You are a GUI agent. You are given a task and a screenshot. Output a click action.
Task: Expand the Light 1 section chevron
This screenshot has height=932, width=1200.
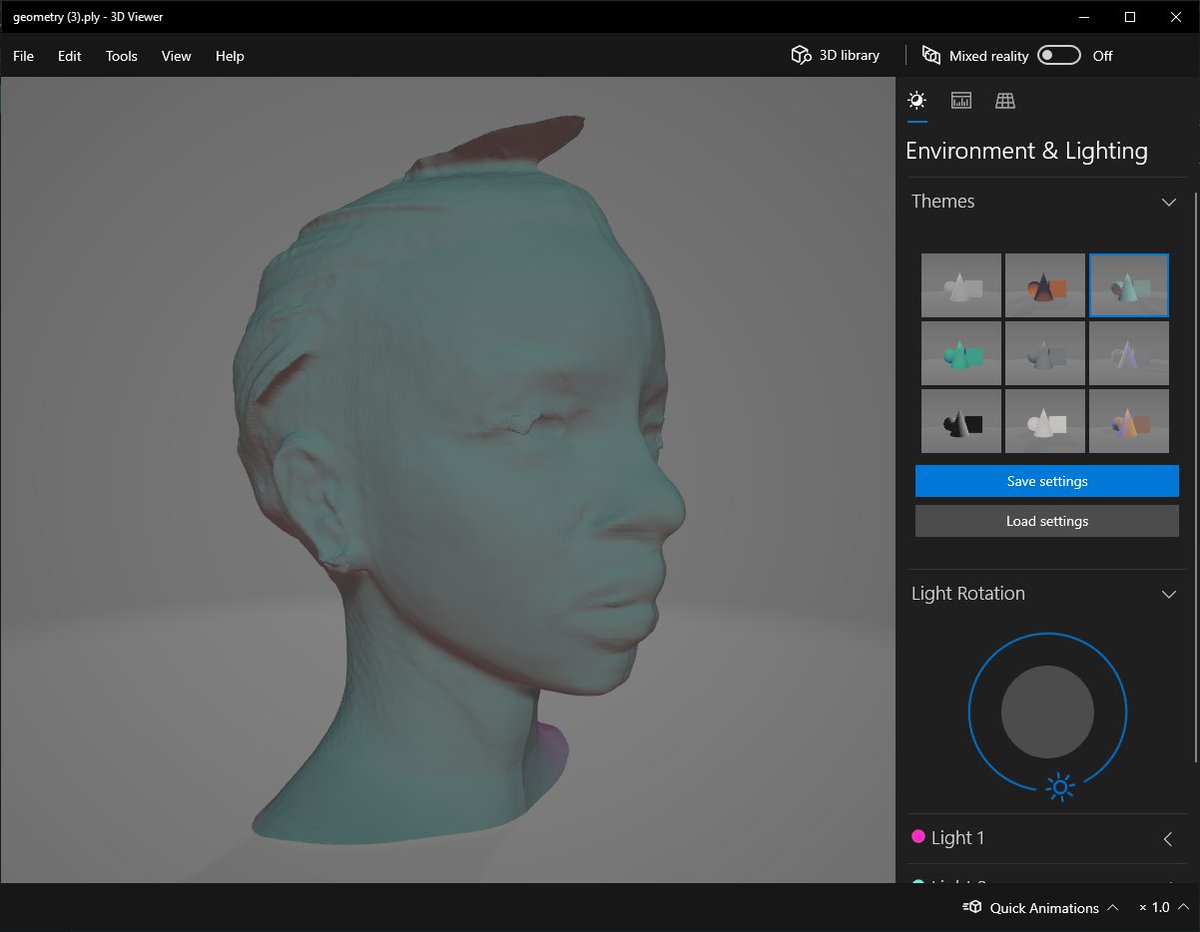coord(1168,839)
